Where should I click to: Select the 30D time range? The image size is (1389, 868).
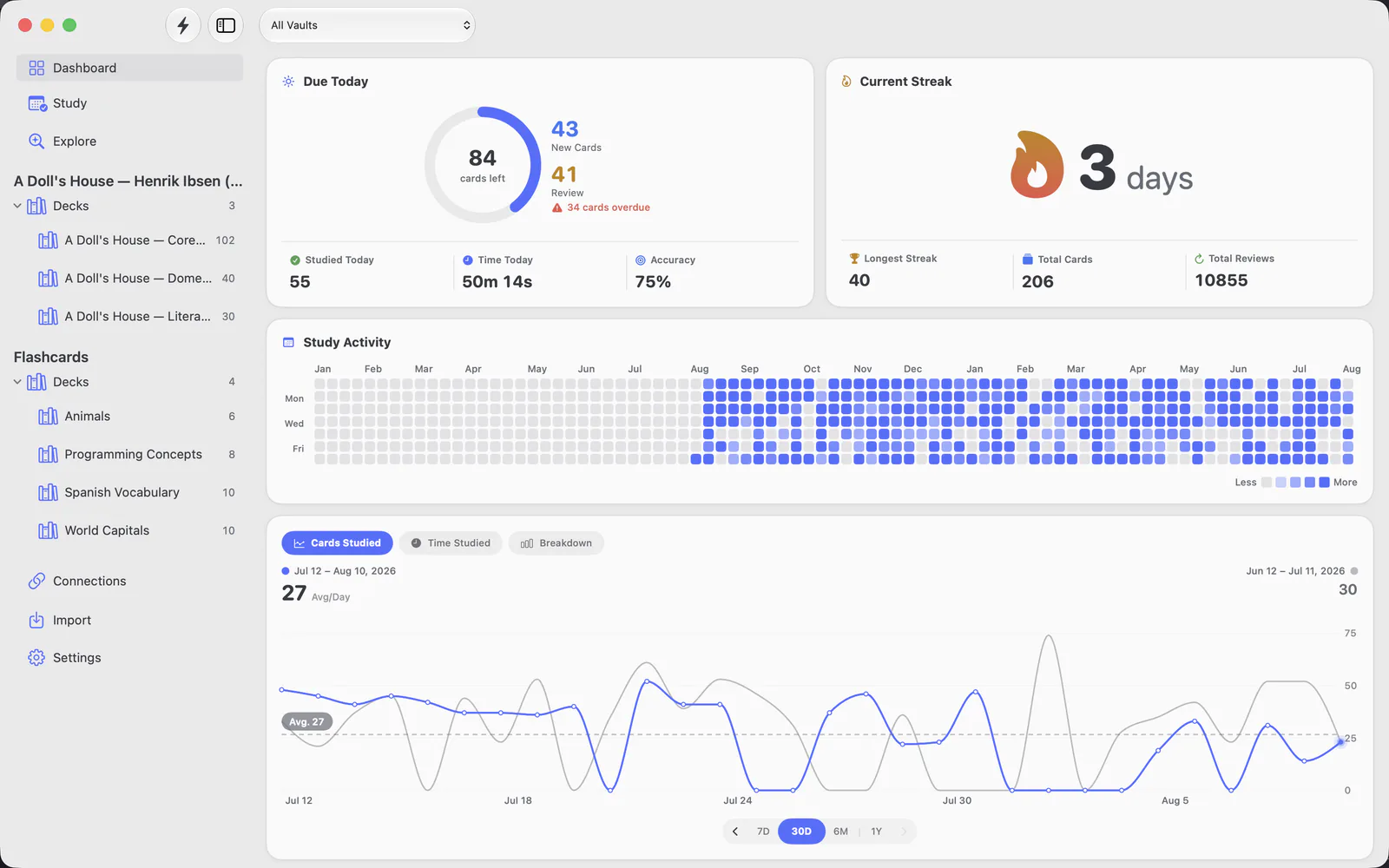point(801,832)
